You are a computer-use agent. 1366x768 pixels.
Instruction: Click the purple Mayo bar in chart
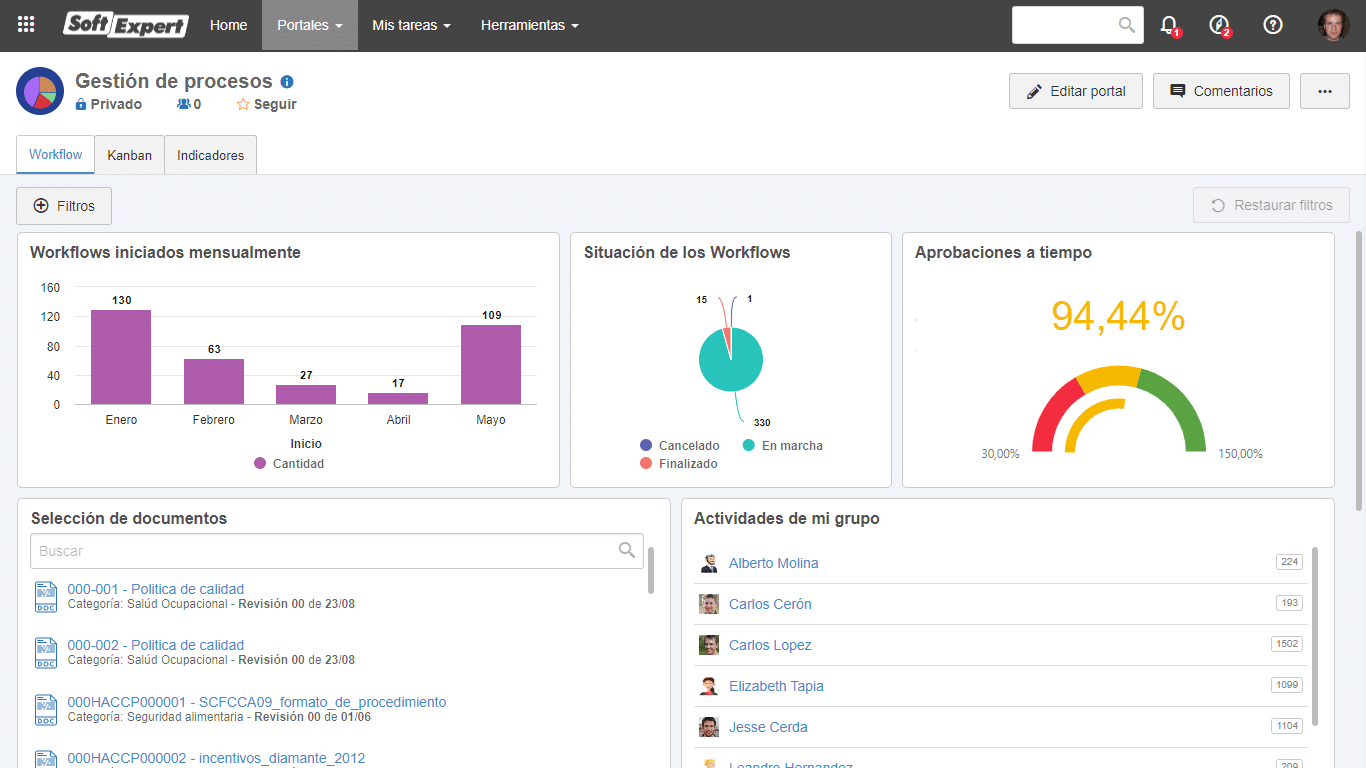point(491,364)
